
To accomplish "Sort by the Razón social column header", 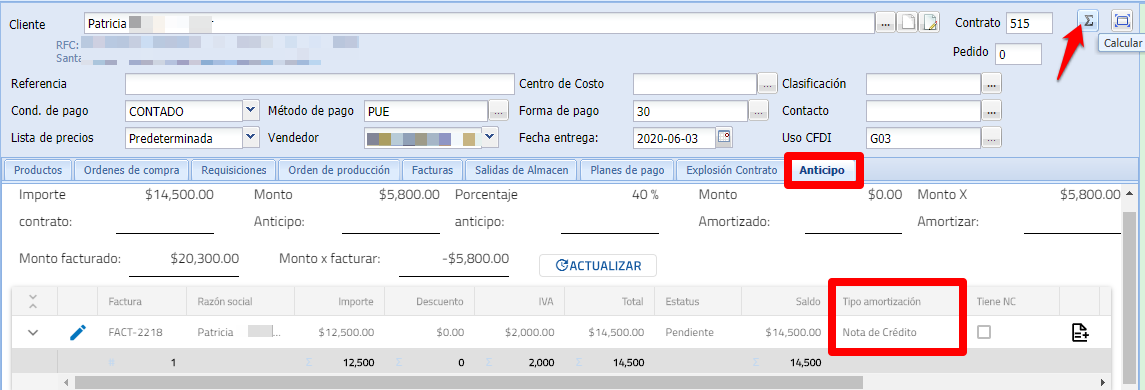I will [241, 301].
